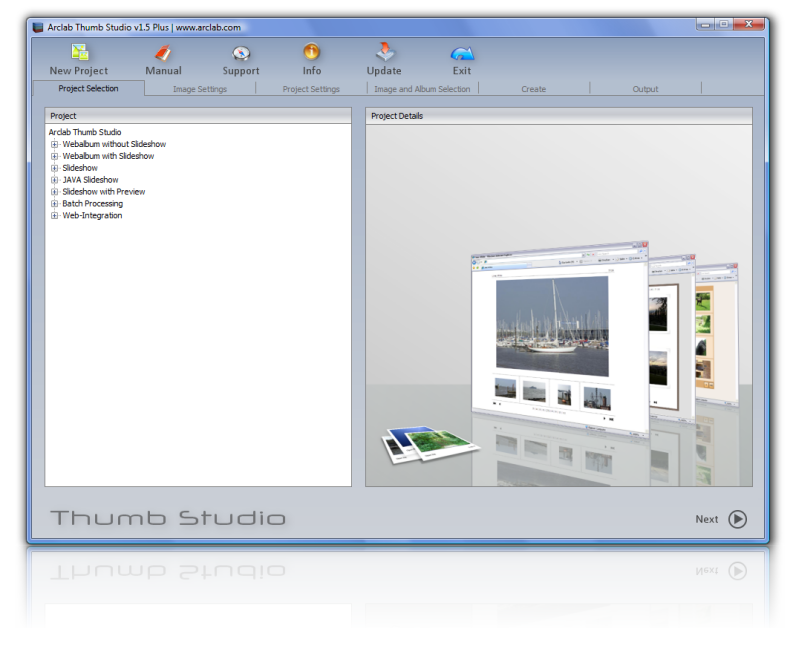
Task: Open the Info icon
Action: (311, 52)
